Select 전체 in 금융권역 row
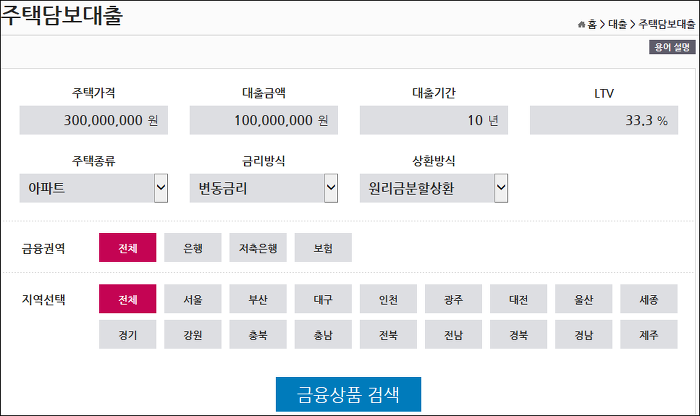Viewport: 700px width, 416px height. click(x=128, y=247)
